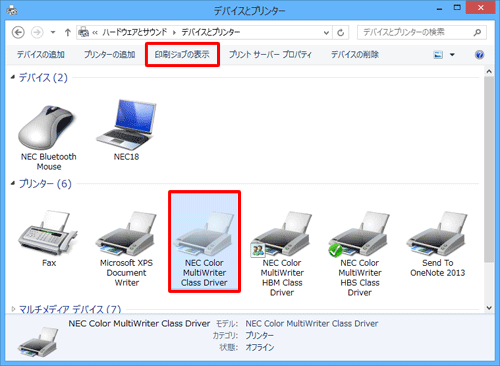This screenshot has width=500, height=366.
Task: Select the Fax printer icon
Action: [49, 233]
